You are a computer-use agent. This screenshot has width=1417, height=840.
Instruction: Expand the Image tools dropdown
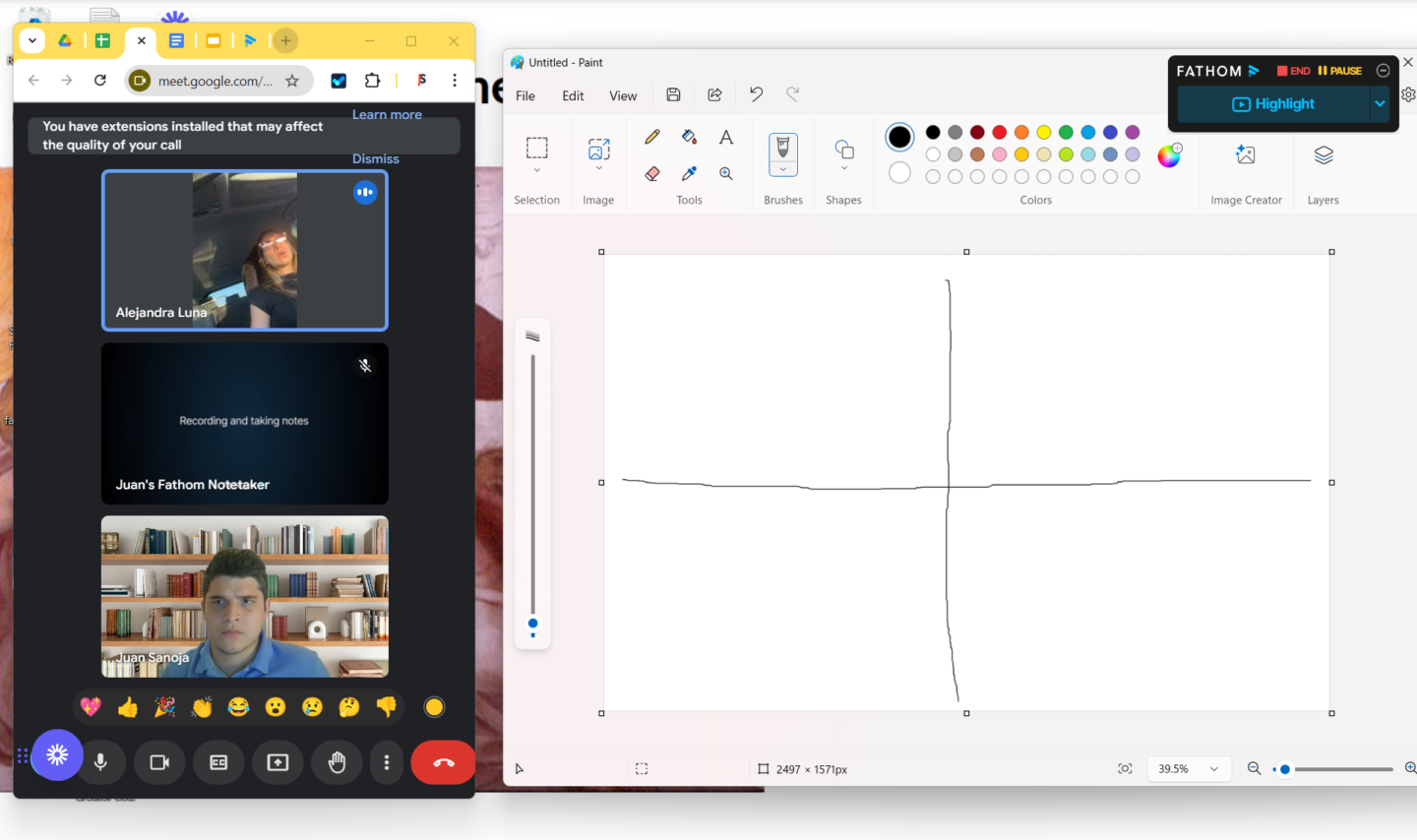point(598,170)
